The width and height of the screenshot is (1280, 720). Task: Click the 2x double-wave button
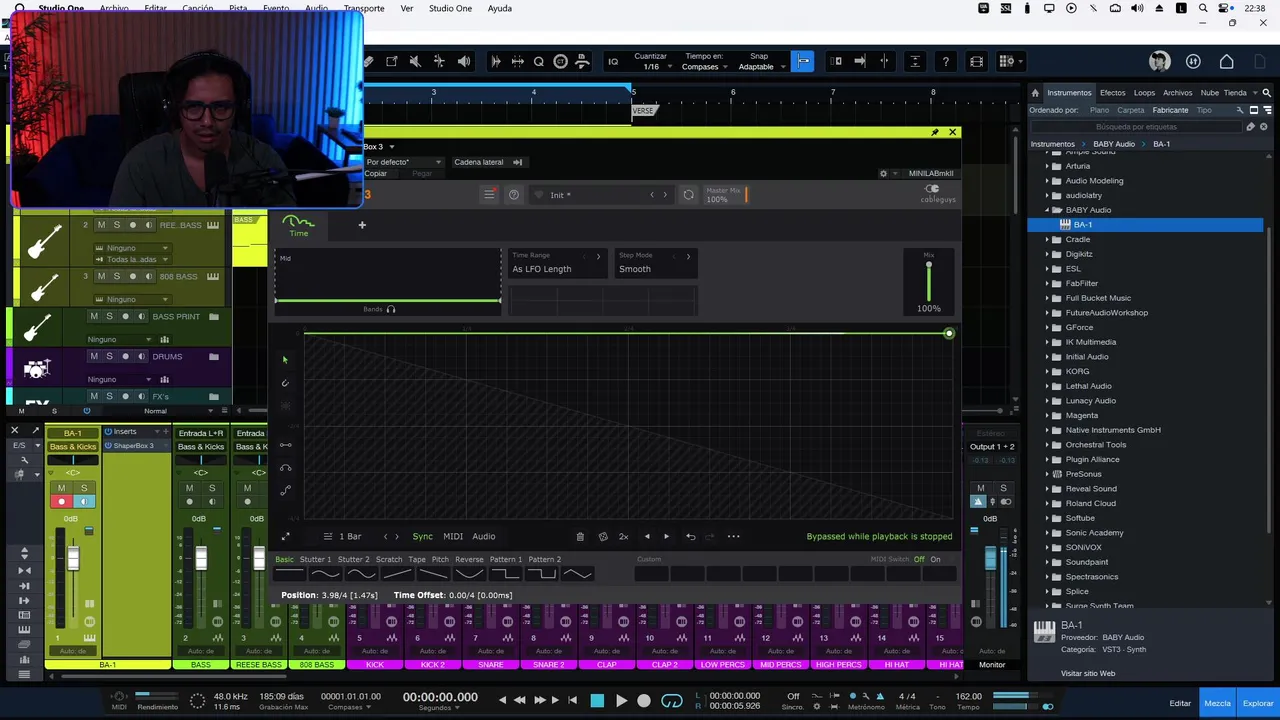point(623,537)
